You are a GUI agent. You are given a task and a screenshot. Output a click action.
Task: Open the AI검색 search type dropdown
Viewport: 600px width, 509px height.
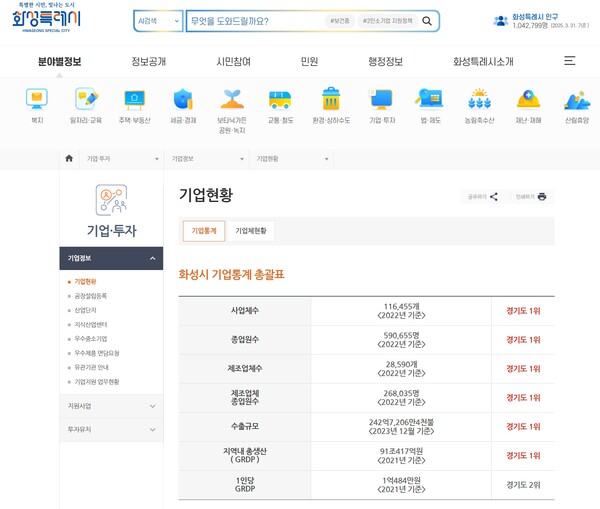158,21
